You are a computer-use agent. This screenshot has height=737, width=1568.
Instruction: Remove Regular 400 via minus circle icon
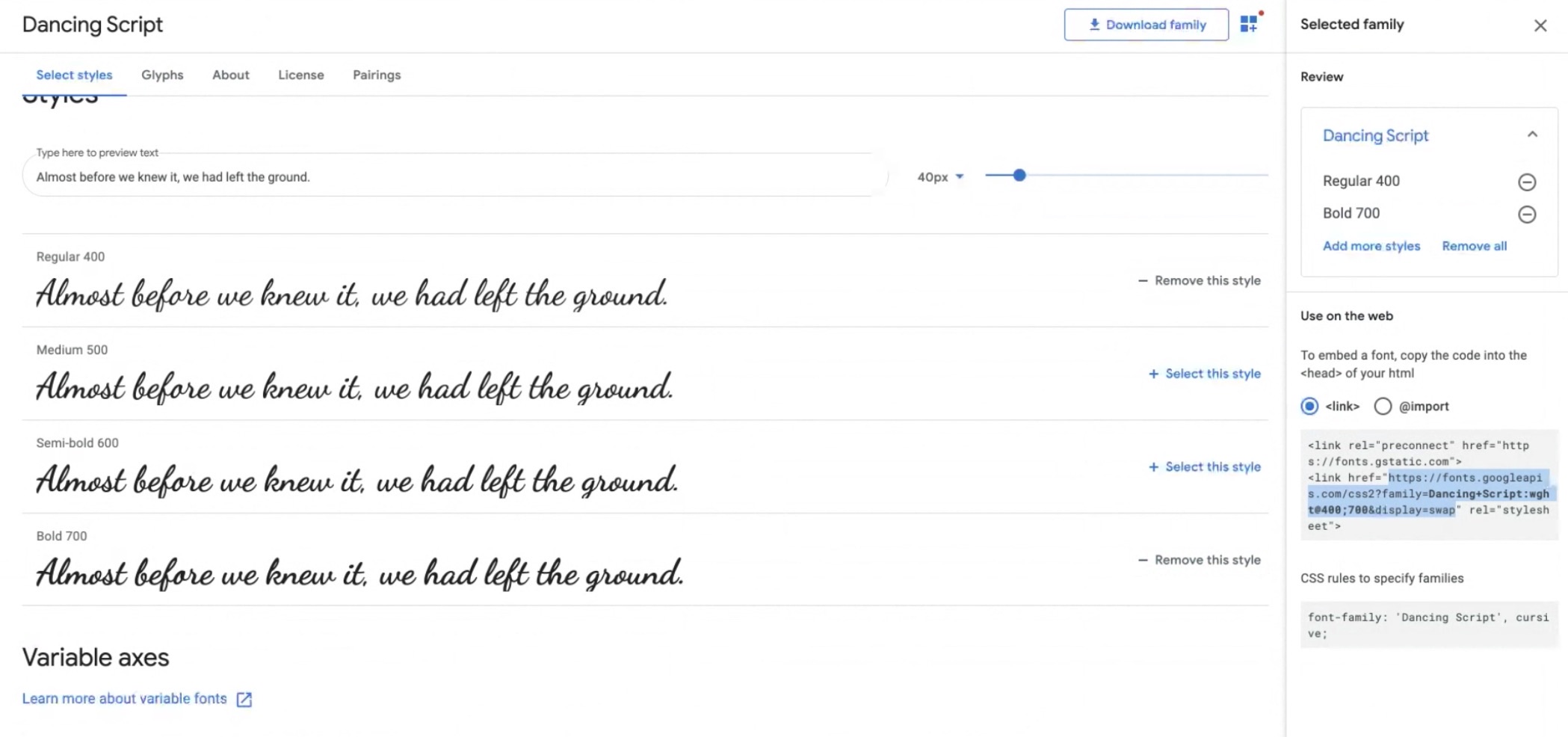tap(1527, 182)
